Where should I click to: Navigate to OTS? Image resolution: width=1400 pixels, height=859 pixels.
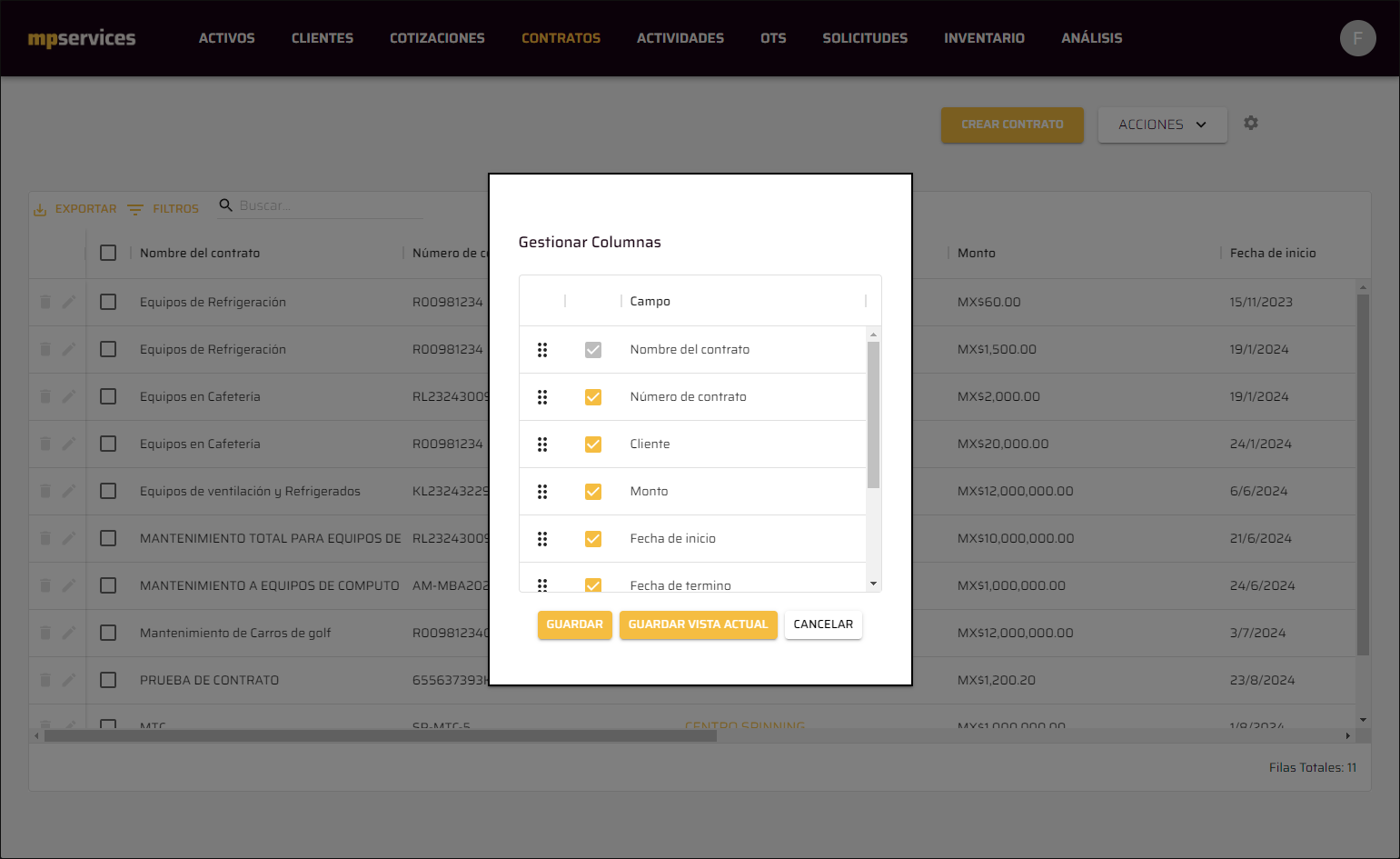tap(773, 38)
